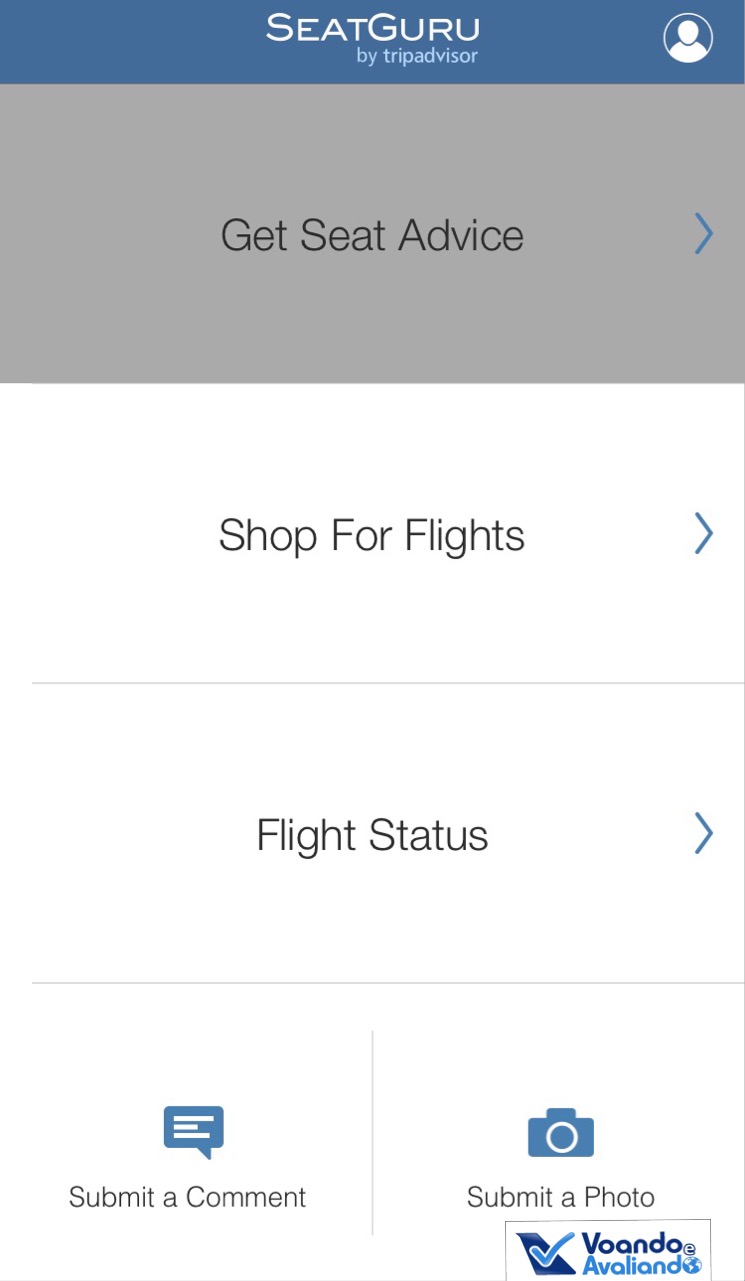Screen dimensions: 745x1281
Task: Expand Get Seat Advice with its chevron
Action: [x=704, y=234]
